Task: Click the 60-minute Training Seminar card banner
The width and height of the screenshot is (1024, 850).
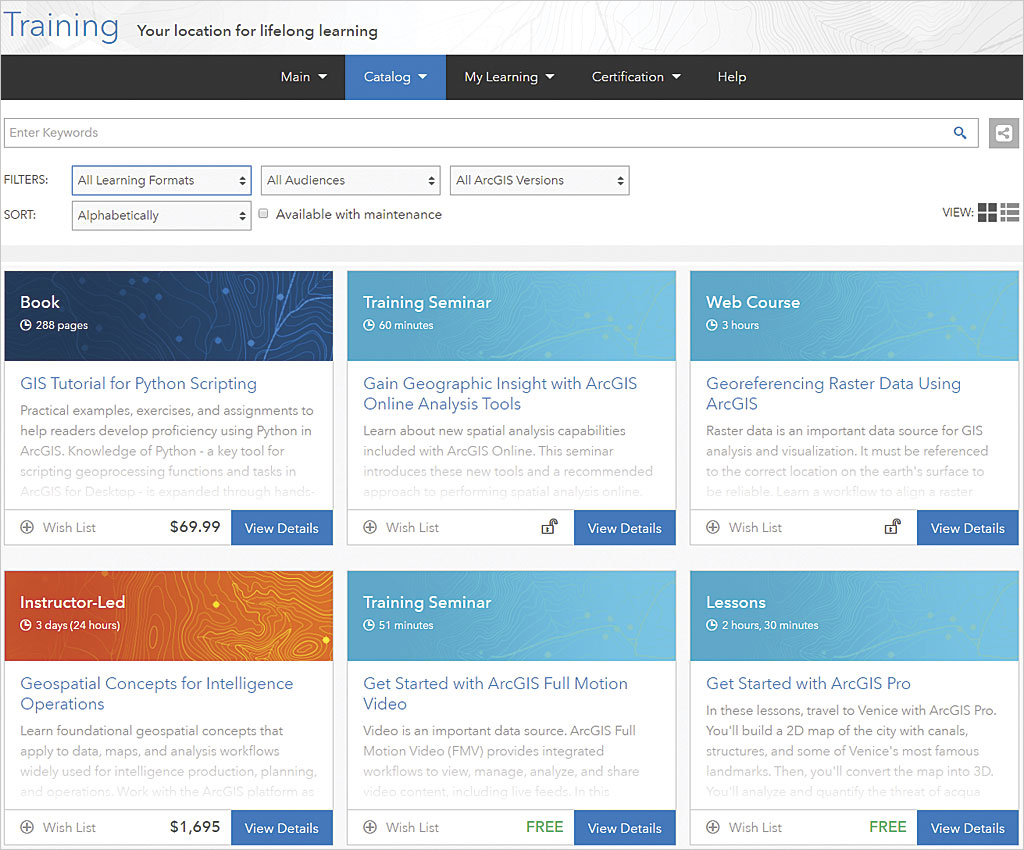Action: click(511, 316)
